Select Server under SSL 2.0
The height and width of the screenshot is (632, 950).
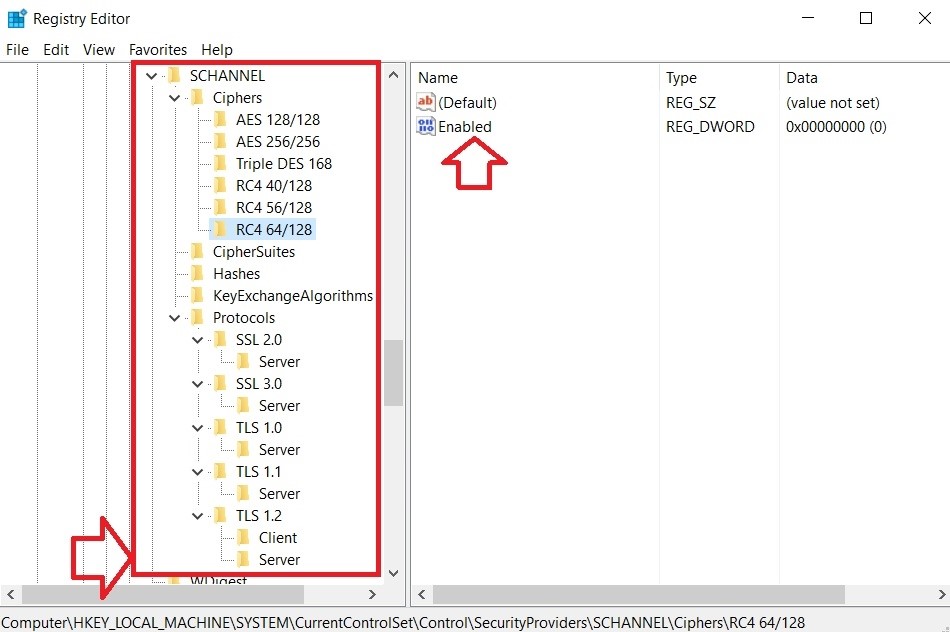tap(279, 362)
